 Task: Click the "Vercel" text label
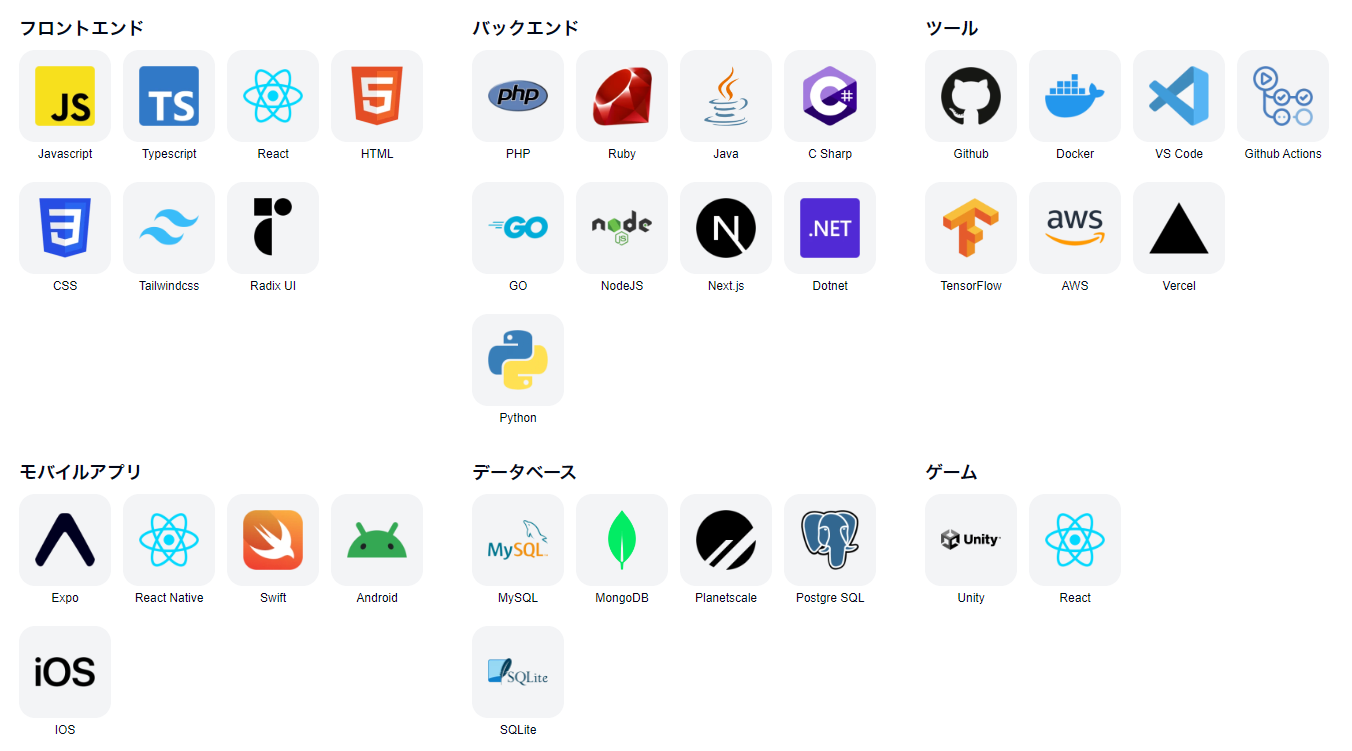1179,286
